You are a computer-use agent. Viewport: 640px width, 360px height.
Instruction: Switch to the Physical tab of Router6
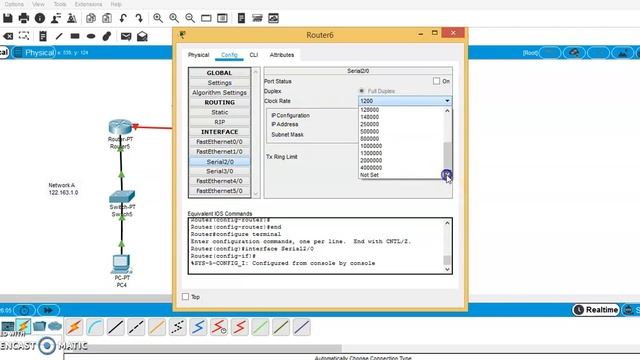pos(198,55)
